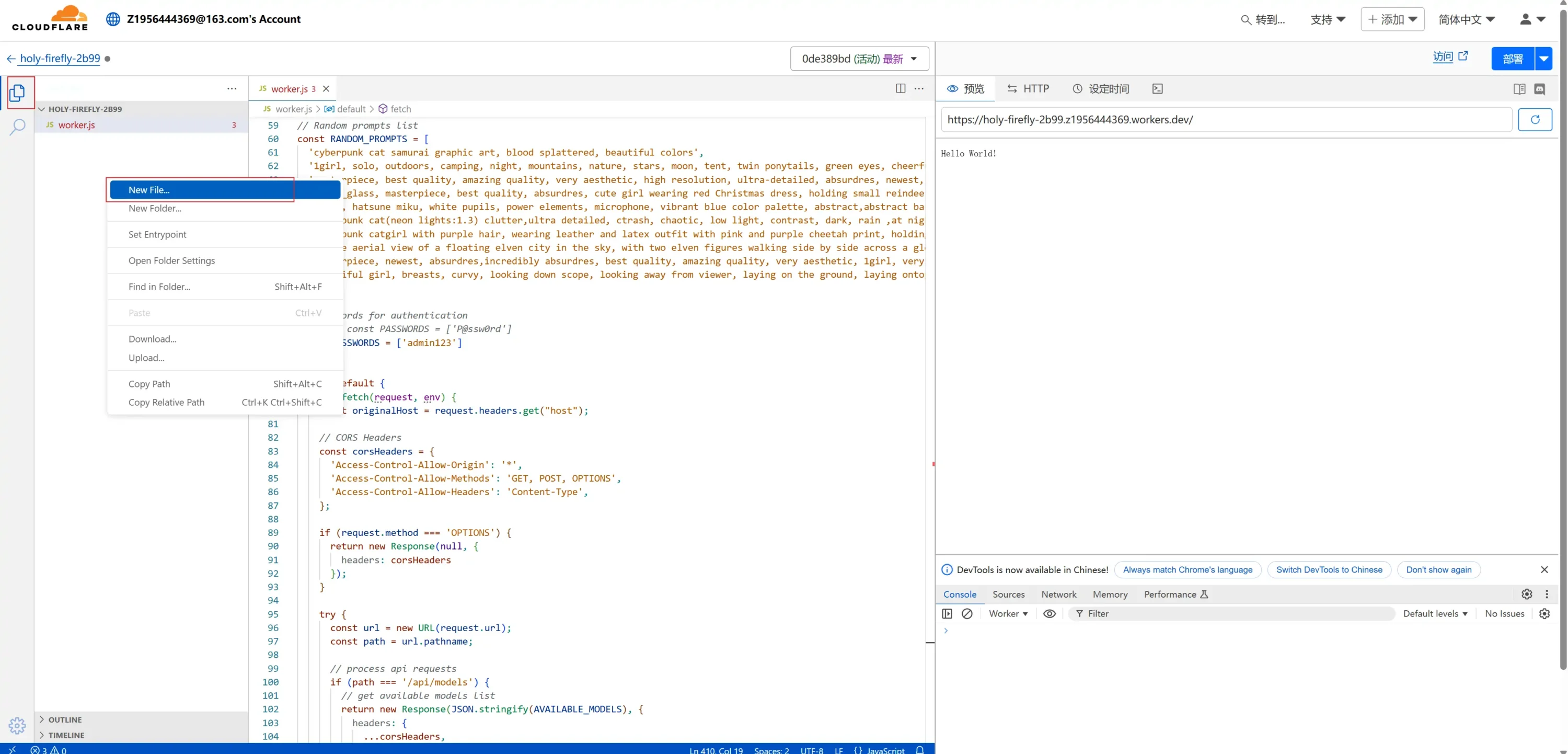The height and width of the screenshot is (754, 1568).
Task: Expand the OUTLINE section
Action: tap(64, 719)
